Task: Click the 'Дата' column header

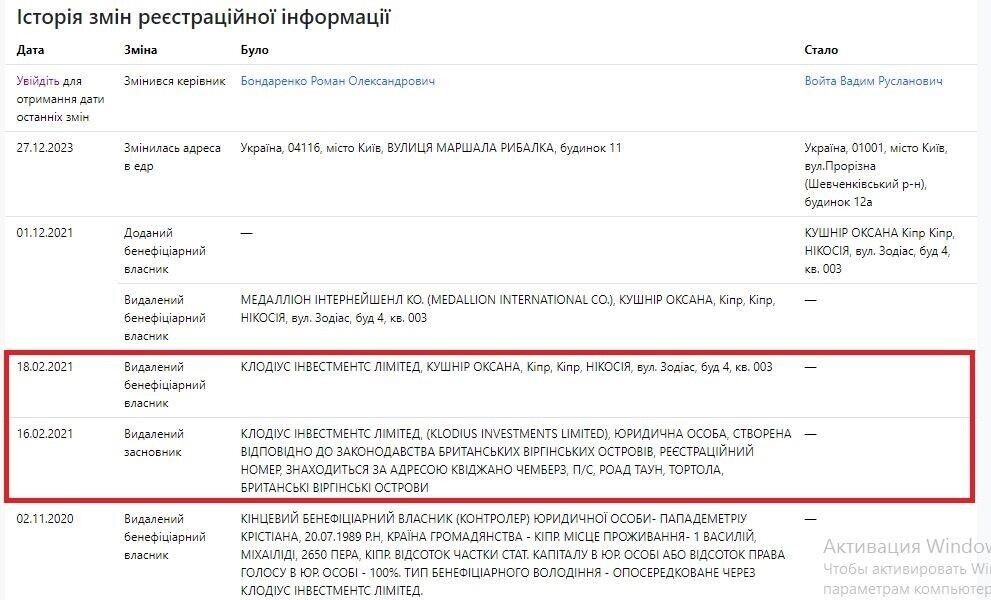Action: 31,50
